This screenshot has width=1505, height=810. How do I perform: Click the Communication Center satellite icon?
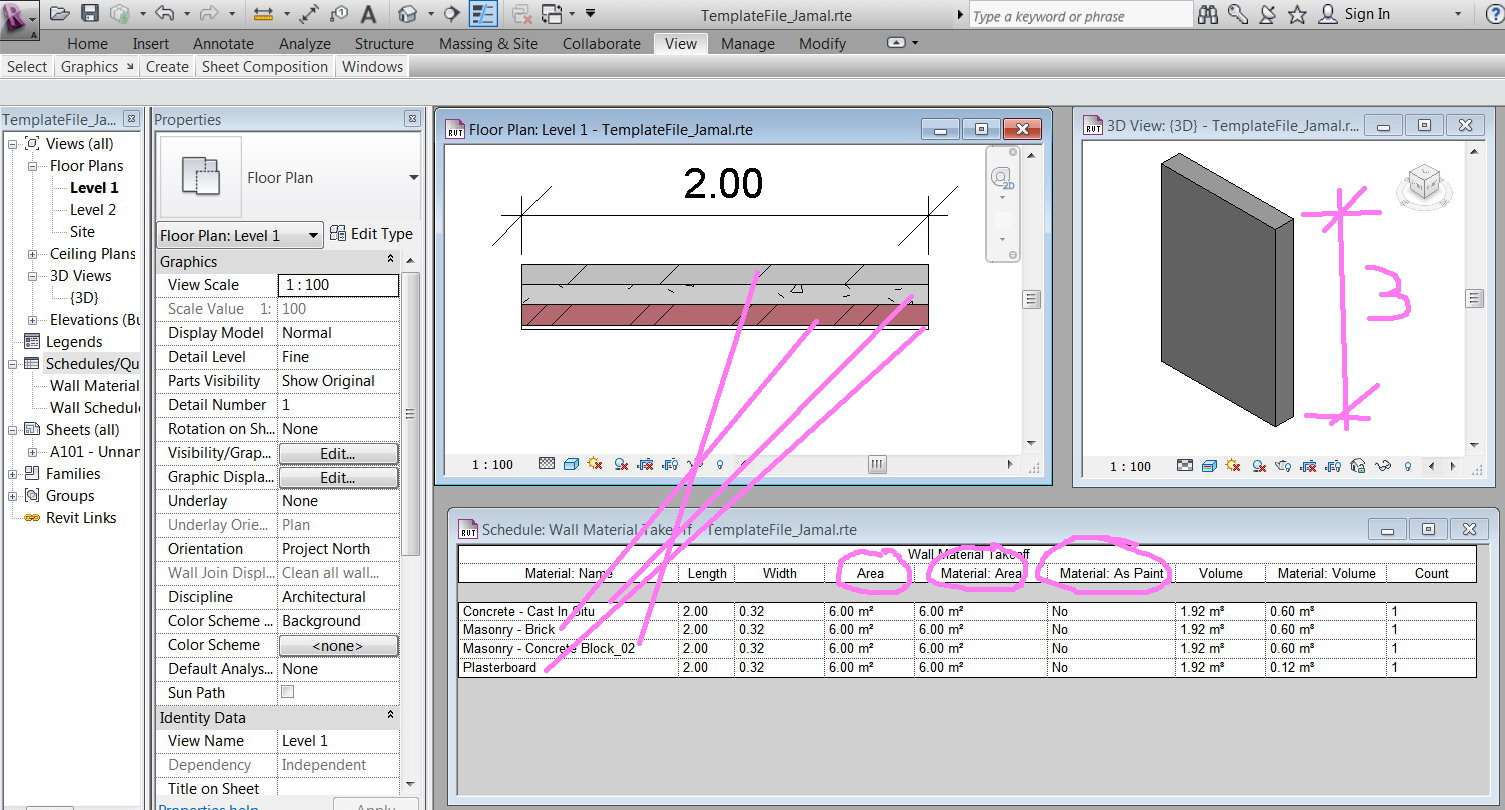tap(1268, 14)
